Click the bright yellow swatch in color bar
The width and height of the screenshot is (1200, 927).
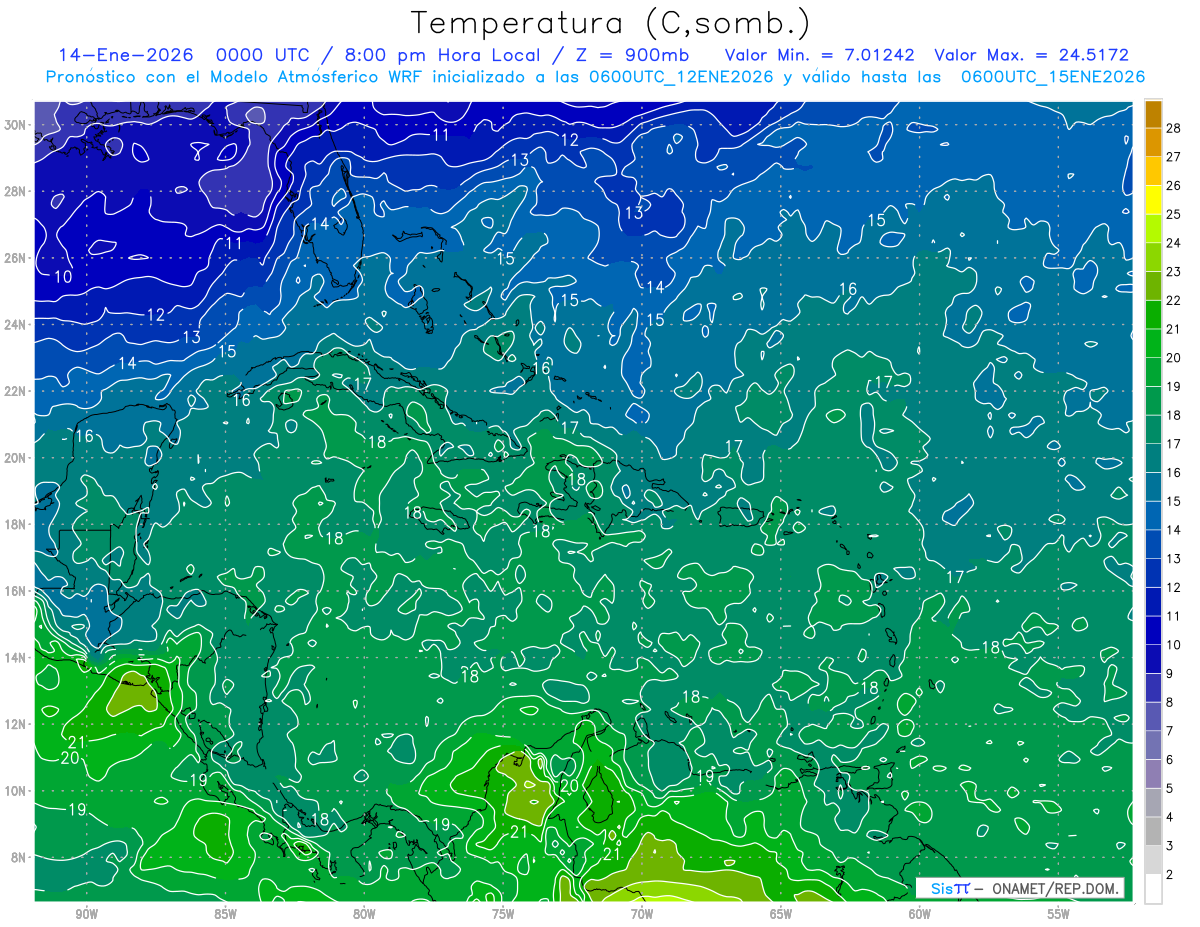[1153, 200]
